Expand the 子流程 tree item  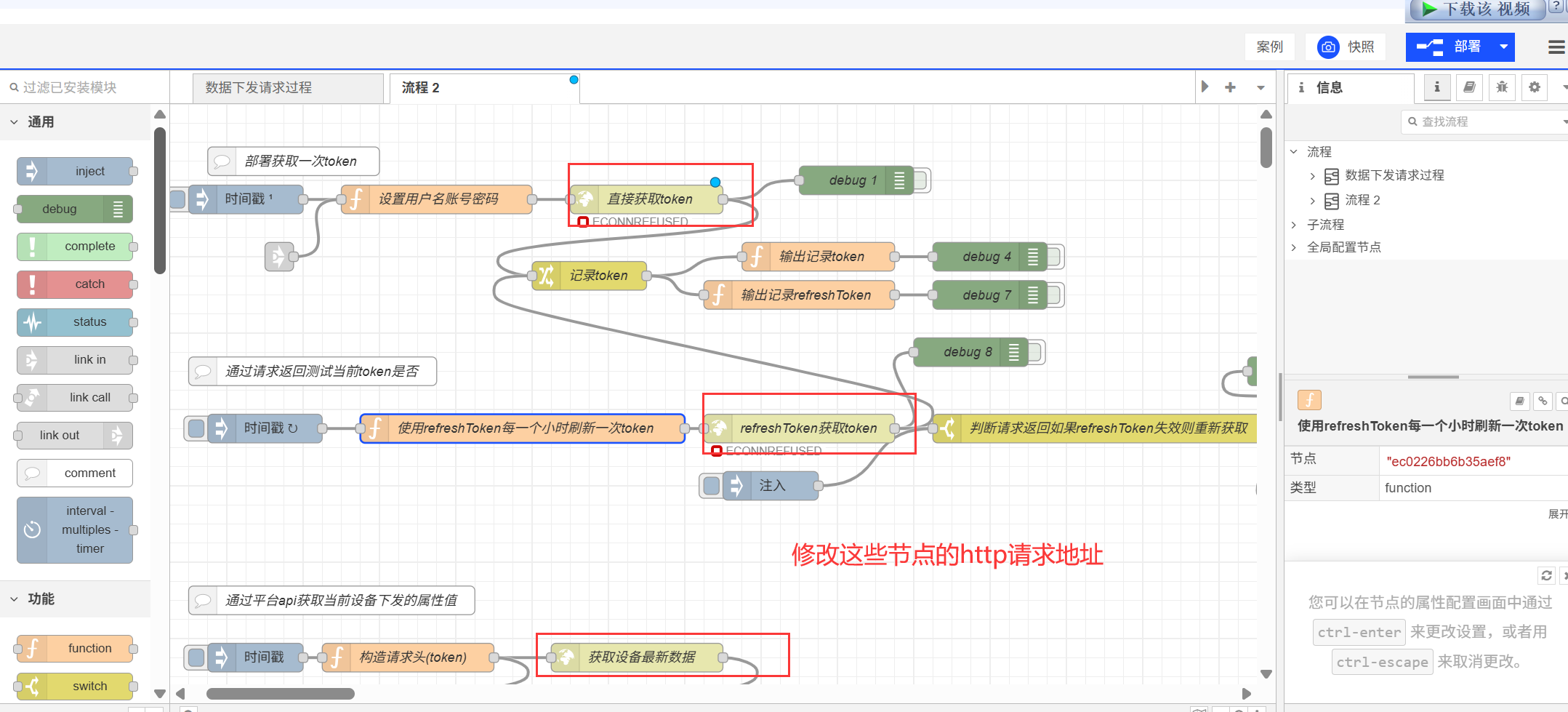point(1294,225)
